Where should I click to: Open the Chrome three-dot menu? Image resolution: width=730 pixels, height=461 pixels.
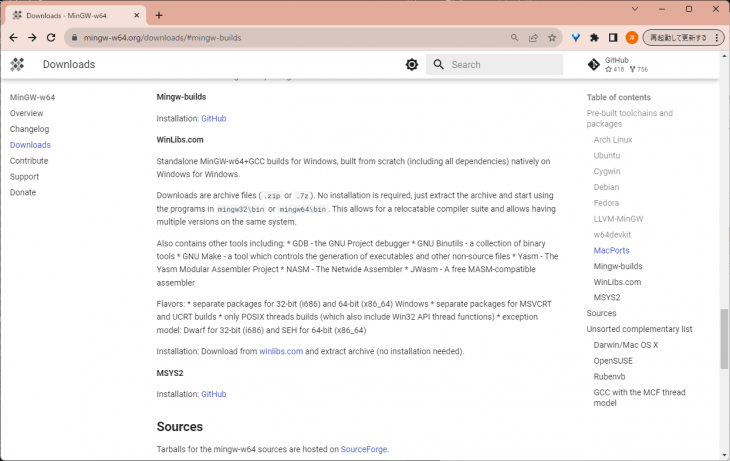tap(718, 37)
